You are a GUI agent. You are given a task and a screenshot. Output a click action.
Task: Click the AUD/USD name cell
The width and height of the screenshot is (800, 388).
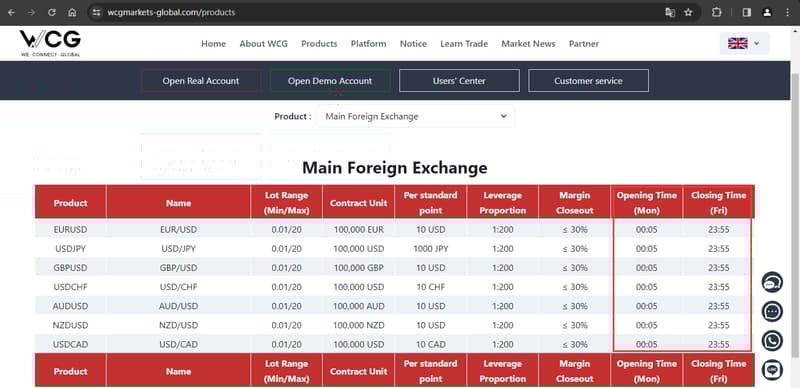point(179,306)
